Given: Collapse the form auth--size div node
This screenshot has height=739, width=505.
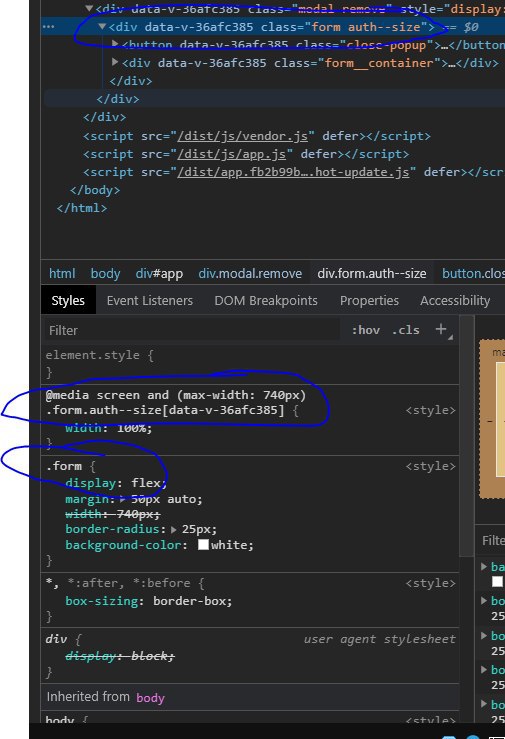Looking at the screenshot, I should [102, 27].
